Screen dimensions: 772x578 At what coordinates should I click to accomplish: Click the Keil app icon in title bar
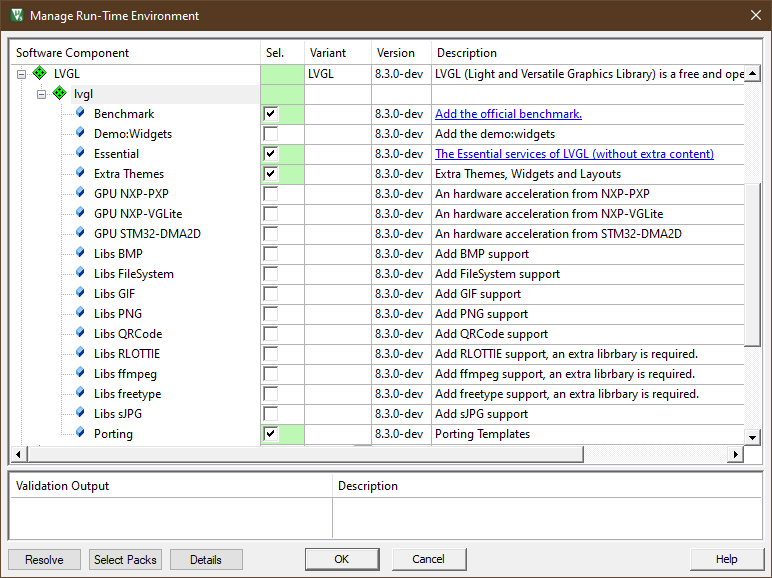tap(17, 15)
